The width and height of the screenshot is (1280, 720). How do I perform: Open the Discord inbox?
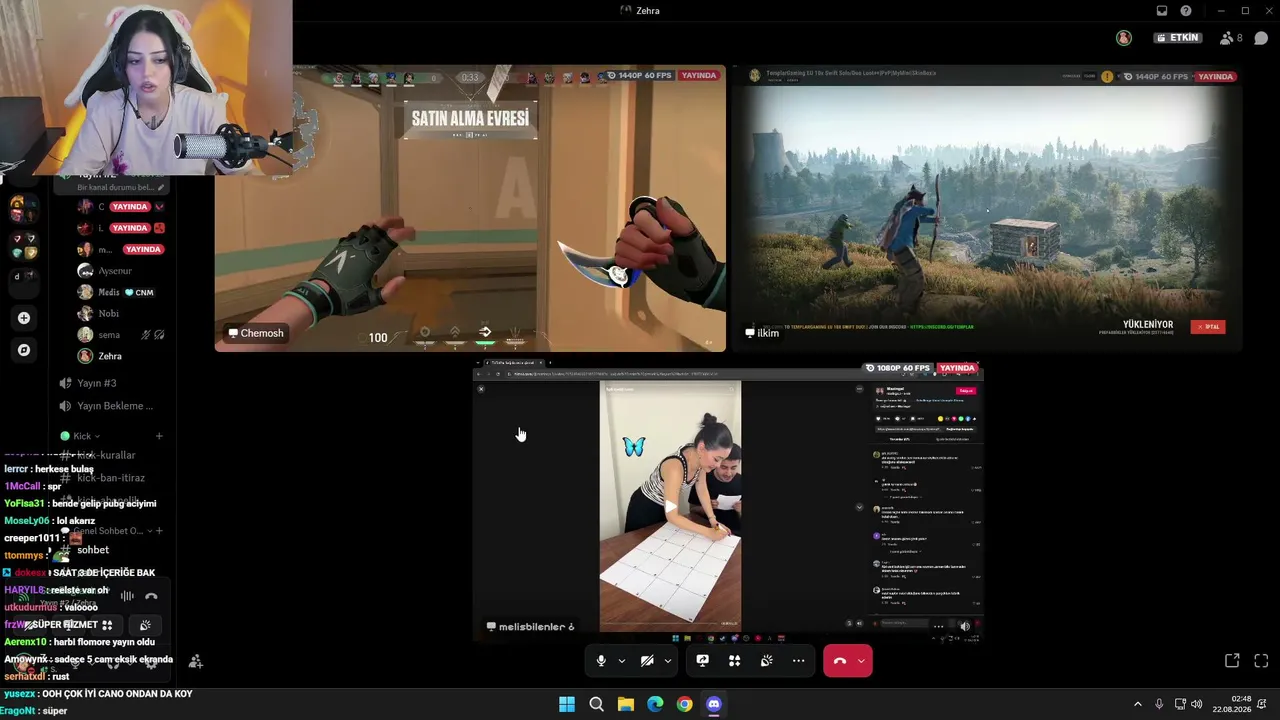pyautogui.click(x=1162, y=11)
